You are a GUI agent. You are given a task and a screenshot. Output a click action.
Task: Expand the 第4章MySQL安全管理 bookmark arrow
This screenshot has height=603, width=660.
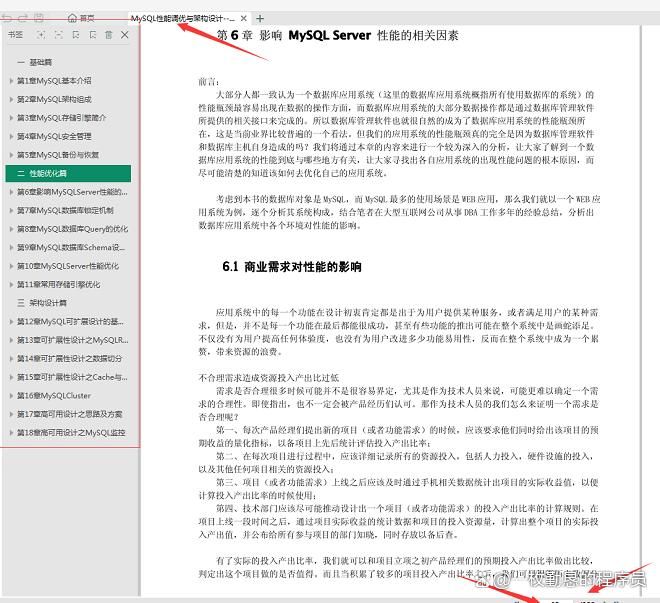point(11,136)
